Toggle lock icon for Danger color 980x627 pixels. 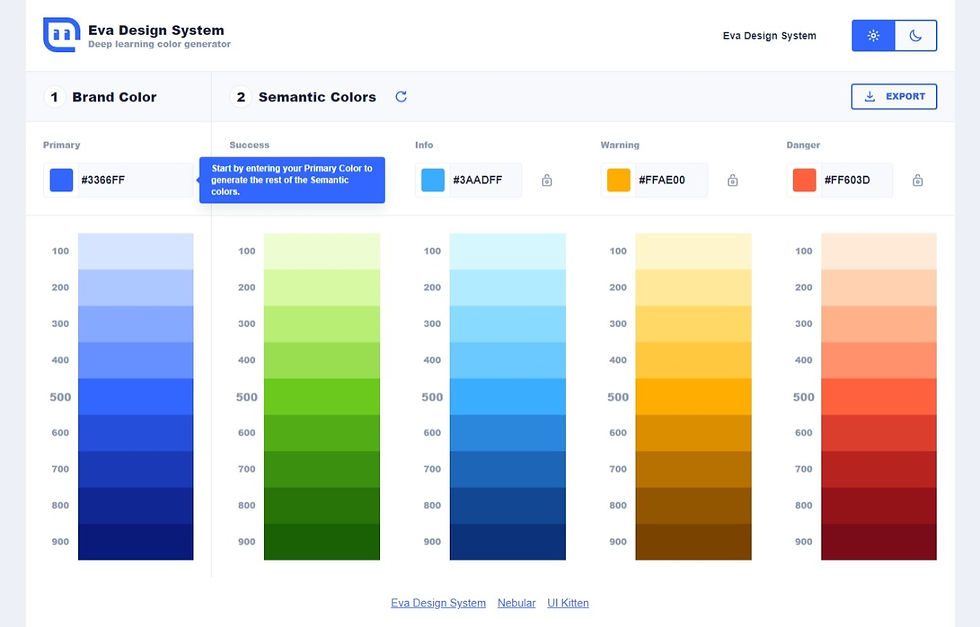(918, 180)
